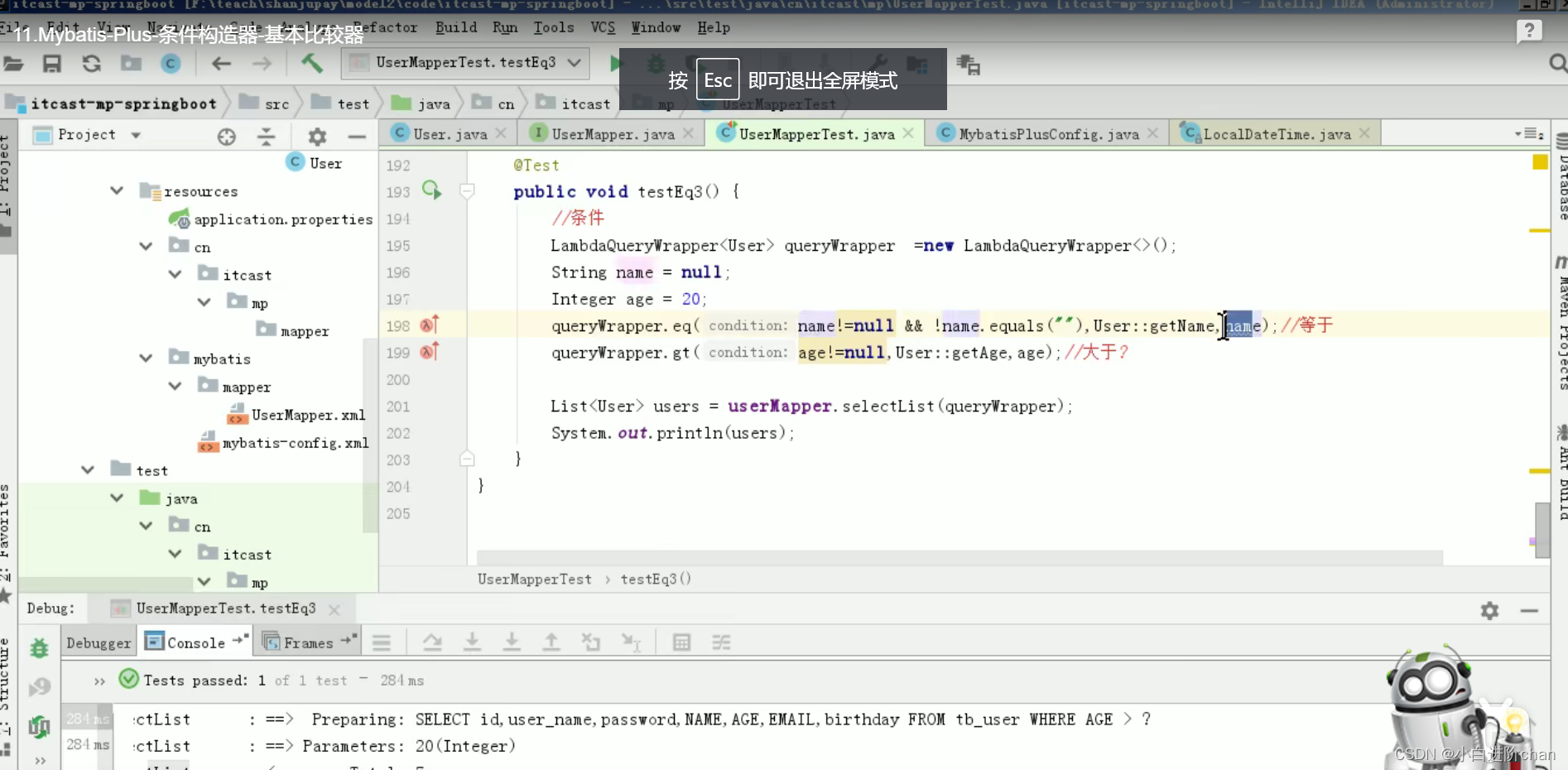Viewport: 1568px width, 770px height.
Task: Switch to User.java editor tab
Action: (x=450, y=134)
